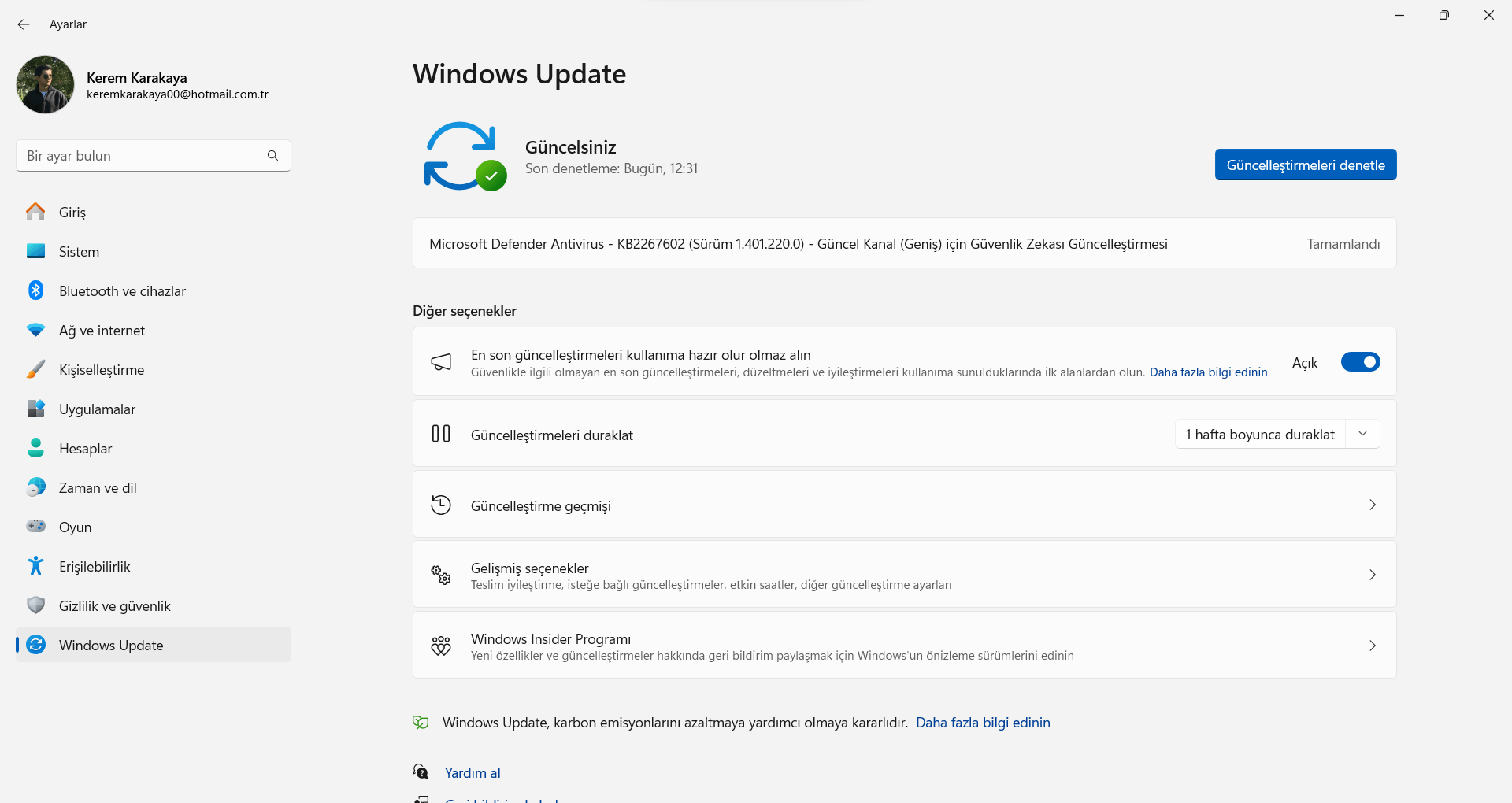Click the Ağ ve internet wifi icon
The image size is (1512, 803).
(35, 330)
